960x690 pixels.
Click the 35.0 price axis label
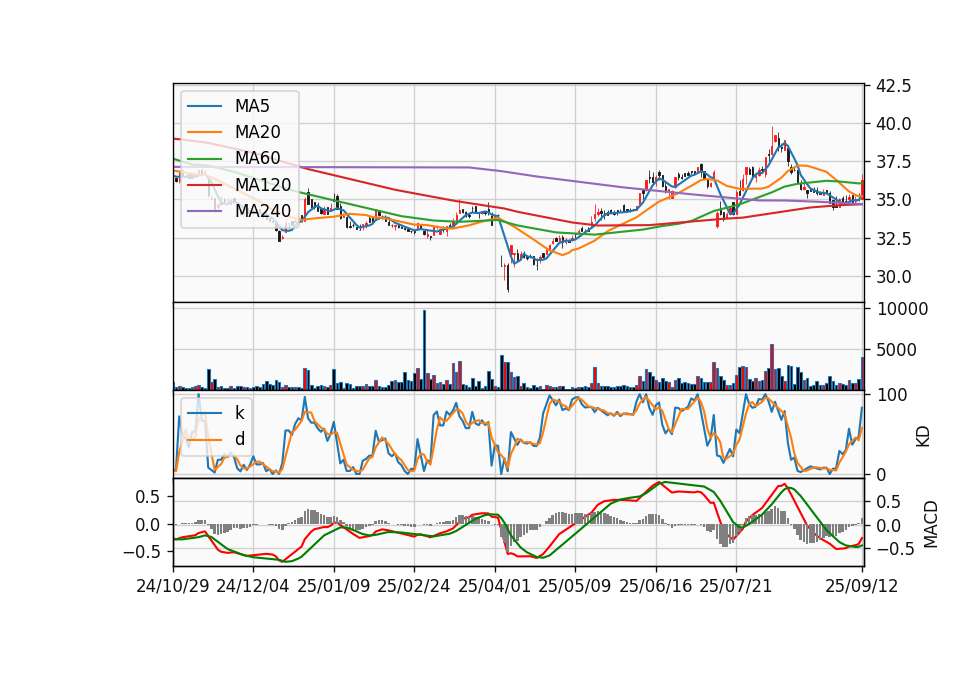[x=893, y=200]
